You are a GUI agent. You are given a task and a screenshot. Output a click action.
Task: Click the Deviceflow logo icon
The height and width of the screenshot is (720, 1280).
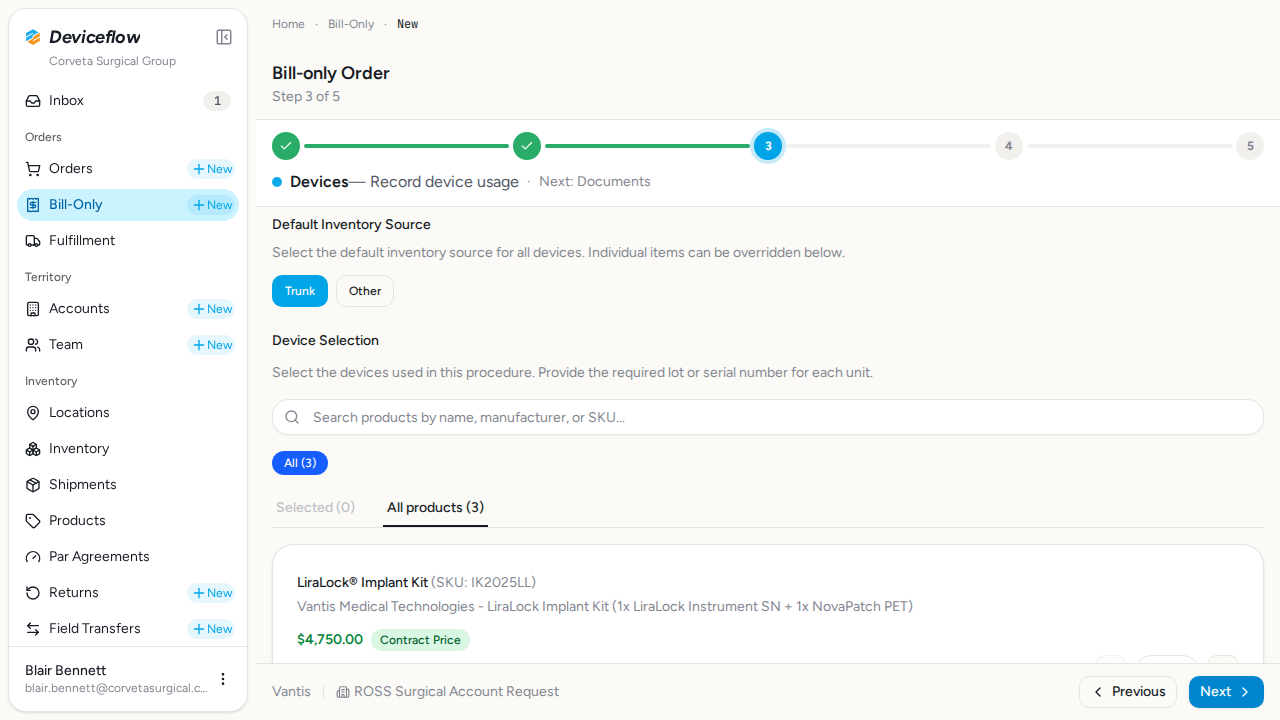pos(33,37)
